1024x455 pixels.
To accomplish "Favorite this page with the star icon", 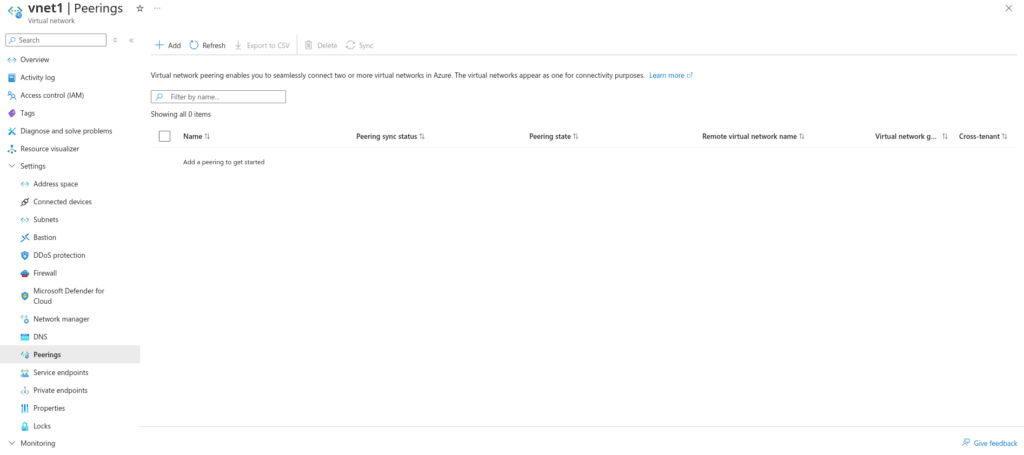I will tap(139, 8).
